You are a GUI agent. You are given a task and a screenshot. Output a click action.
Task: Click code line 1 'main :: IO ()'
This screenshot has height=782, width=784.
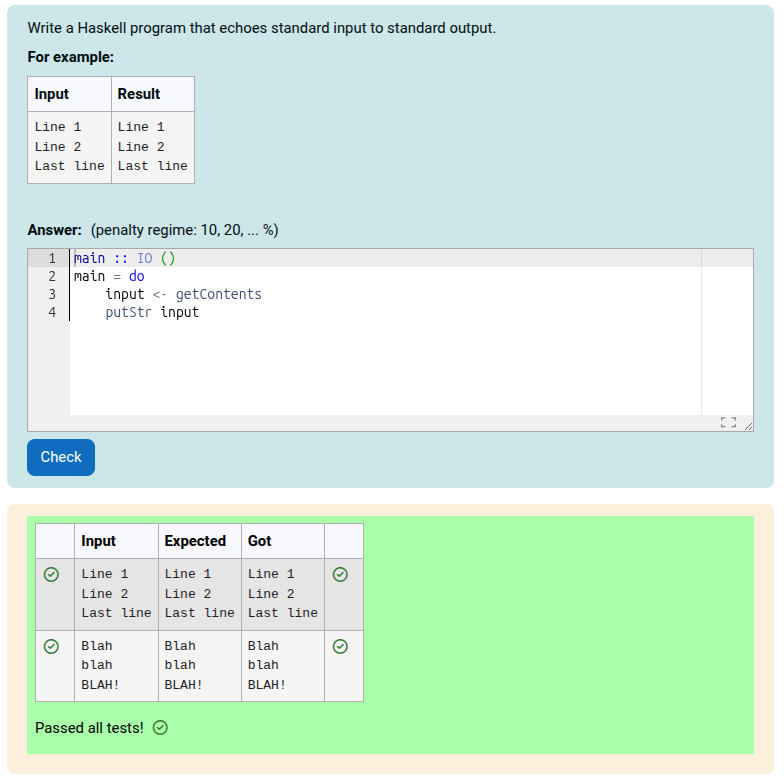coord(124,258)
